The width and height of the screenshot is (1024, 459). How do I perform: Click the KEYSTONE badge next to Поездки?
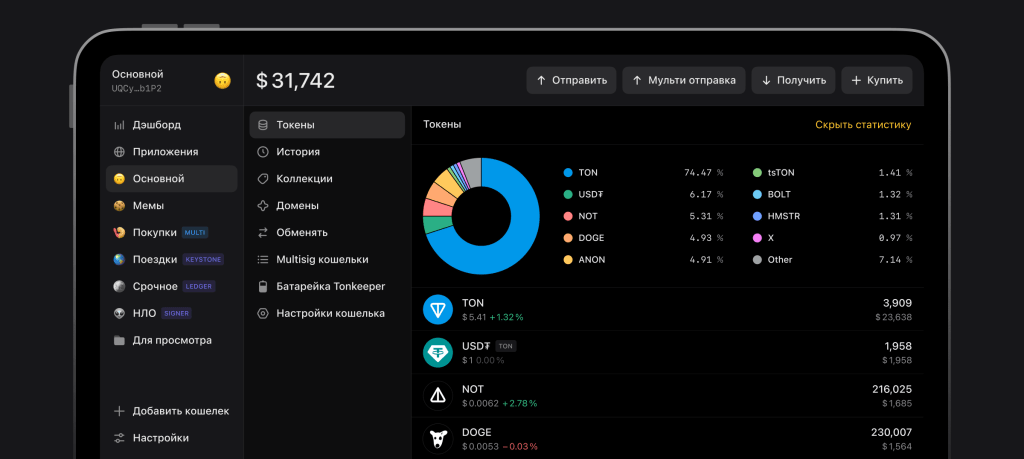point(203,259)
